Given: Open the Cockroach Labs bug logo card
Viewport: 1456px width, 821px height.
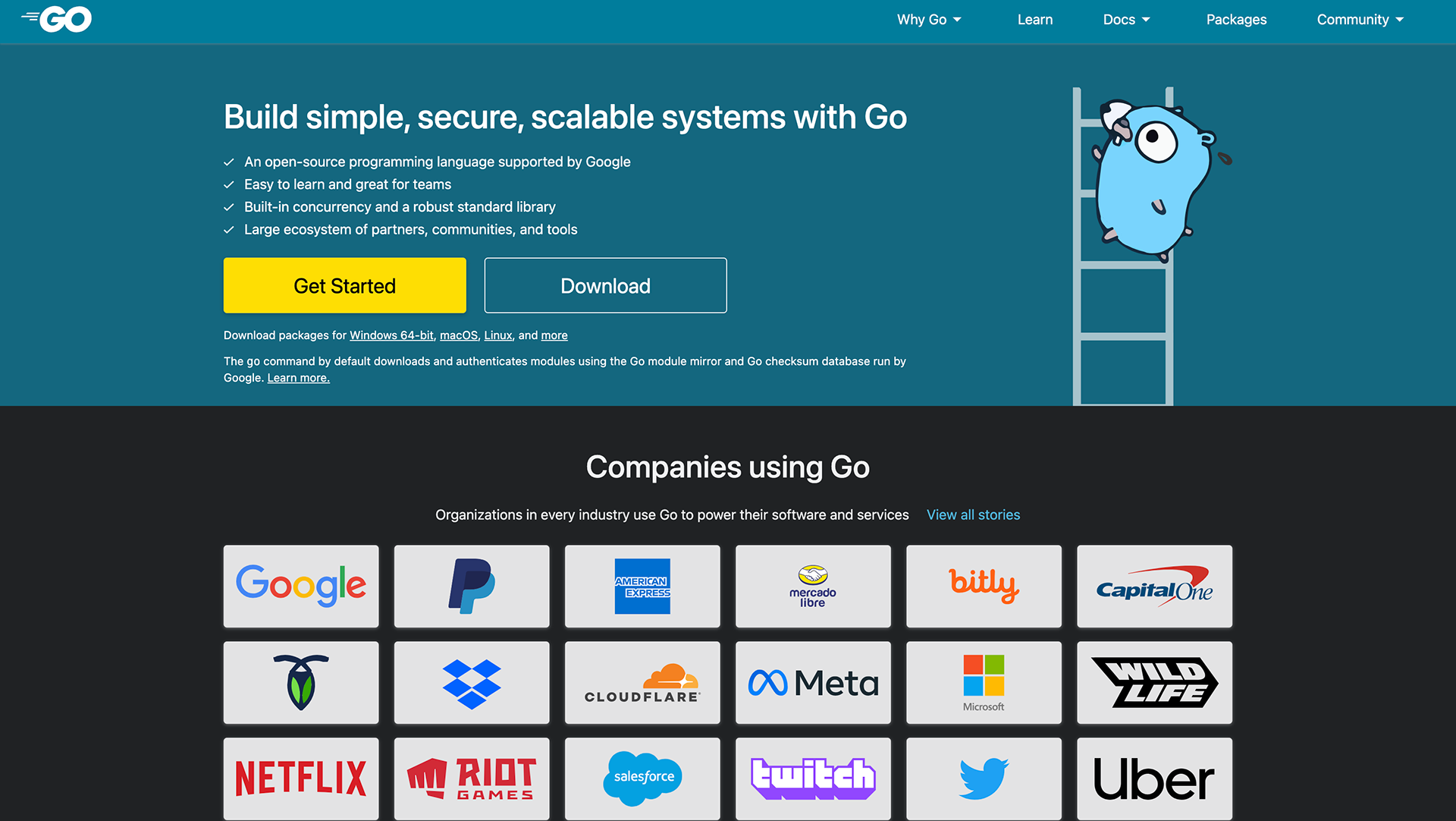Looking at the screenshot, I should pos(301,682).
